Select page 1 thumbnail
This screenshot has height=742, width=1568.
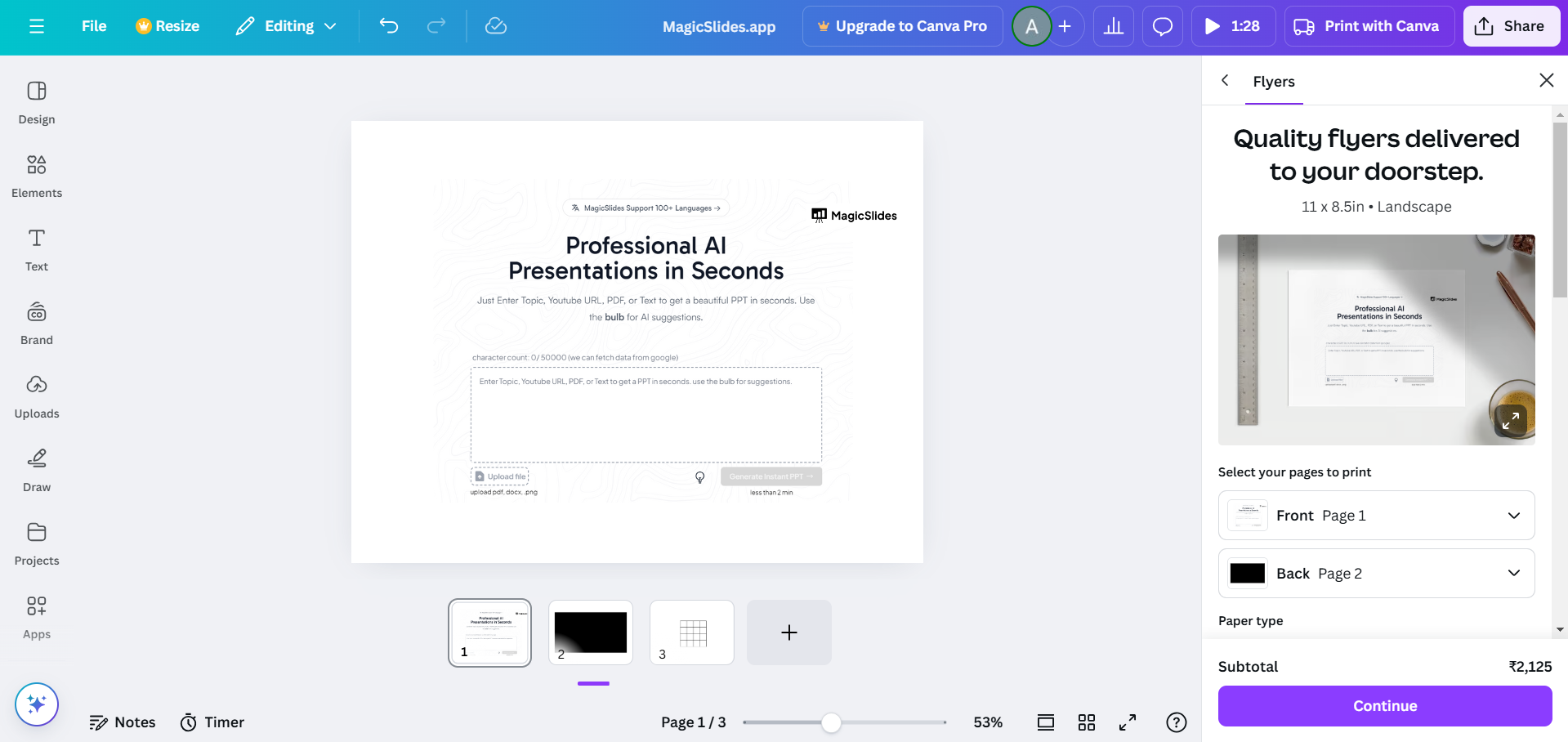click(489, 632)
